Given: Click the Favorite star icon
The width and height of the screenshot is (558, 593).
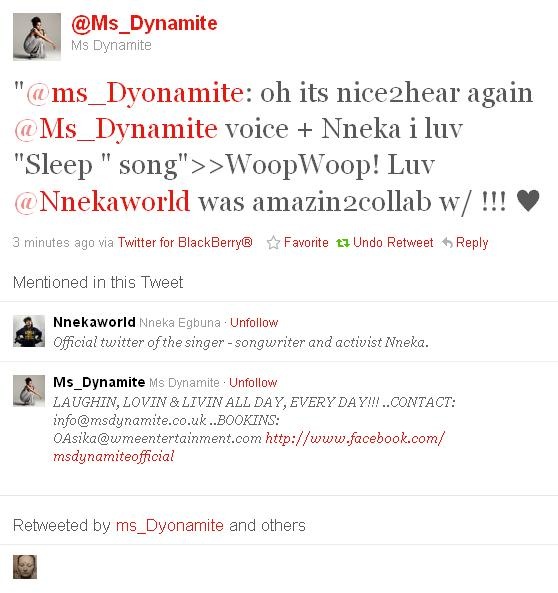Looking at the screenshot, I should (x=273, y=242).
